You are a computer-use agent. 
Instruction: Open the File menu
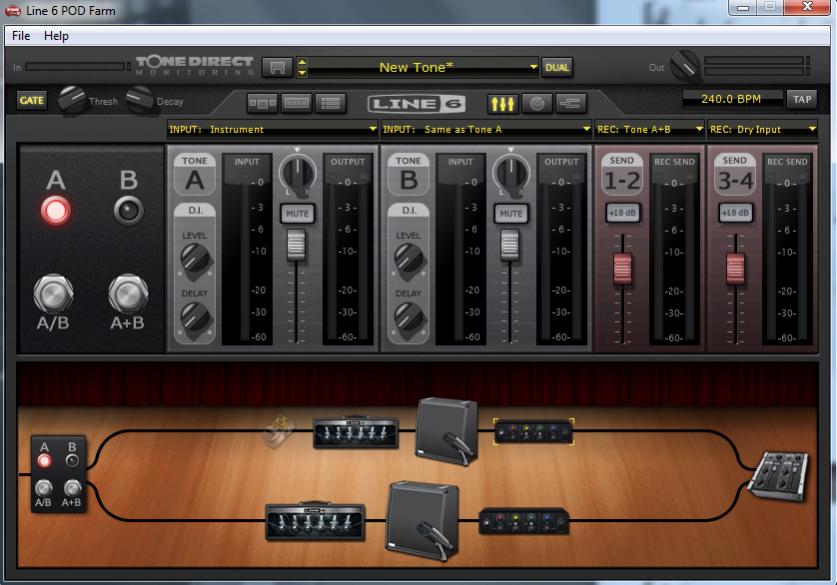pos(21,36)
